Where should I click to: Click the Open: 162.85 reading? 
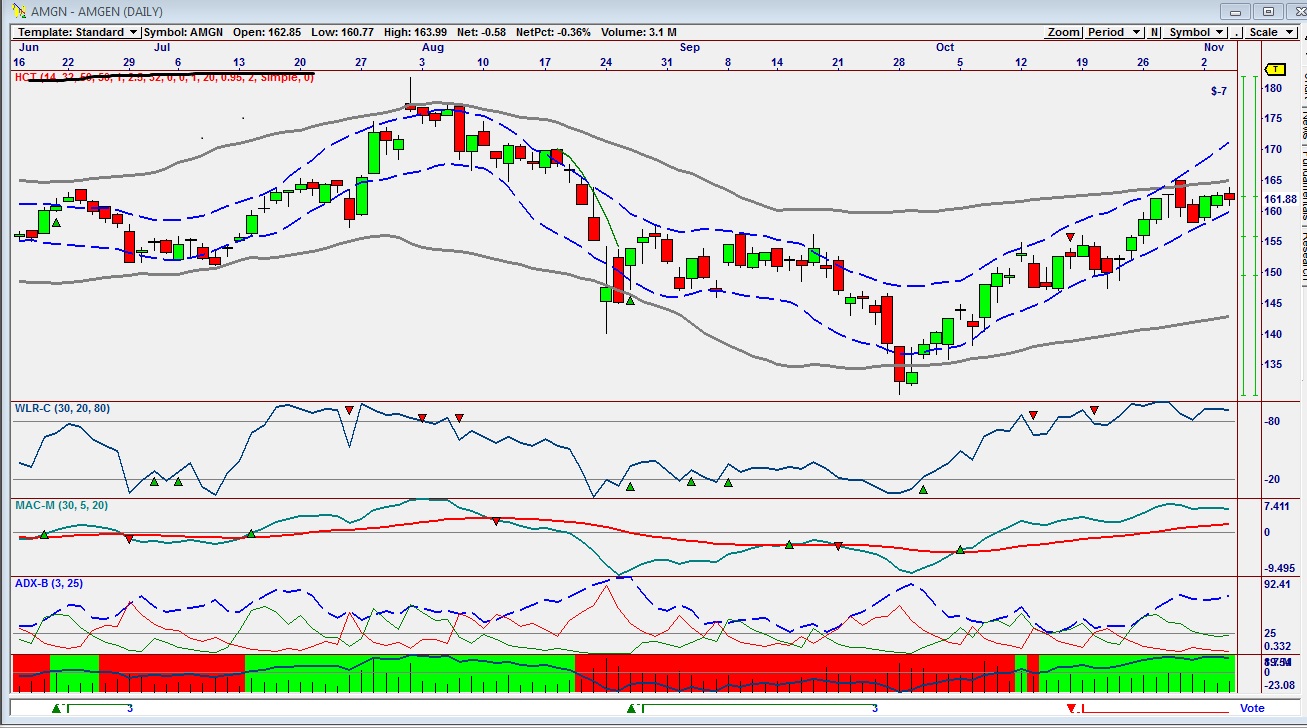(x=267, y=32)
